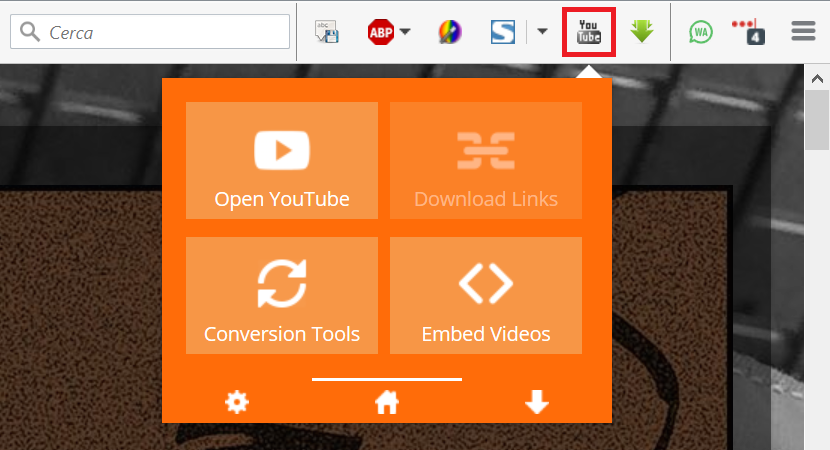The height and width of the screenshot is (450, 830).
Task: Click the YouTube extension toolbar button
Action: point(589,32)
